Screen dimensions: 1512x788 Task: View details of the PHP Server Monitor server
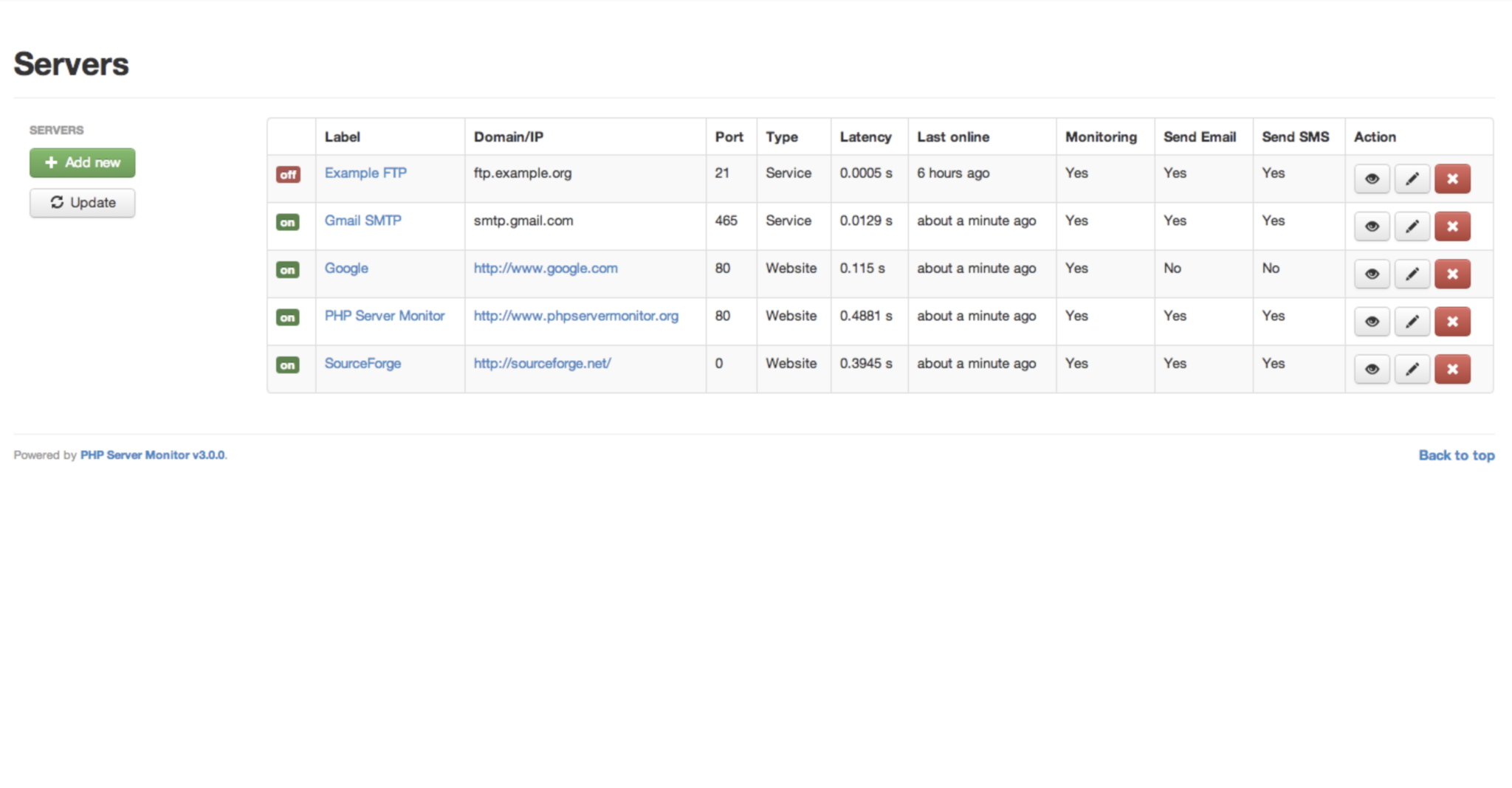[x=1371, y=321]
